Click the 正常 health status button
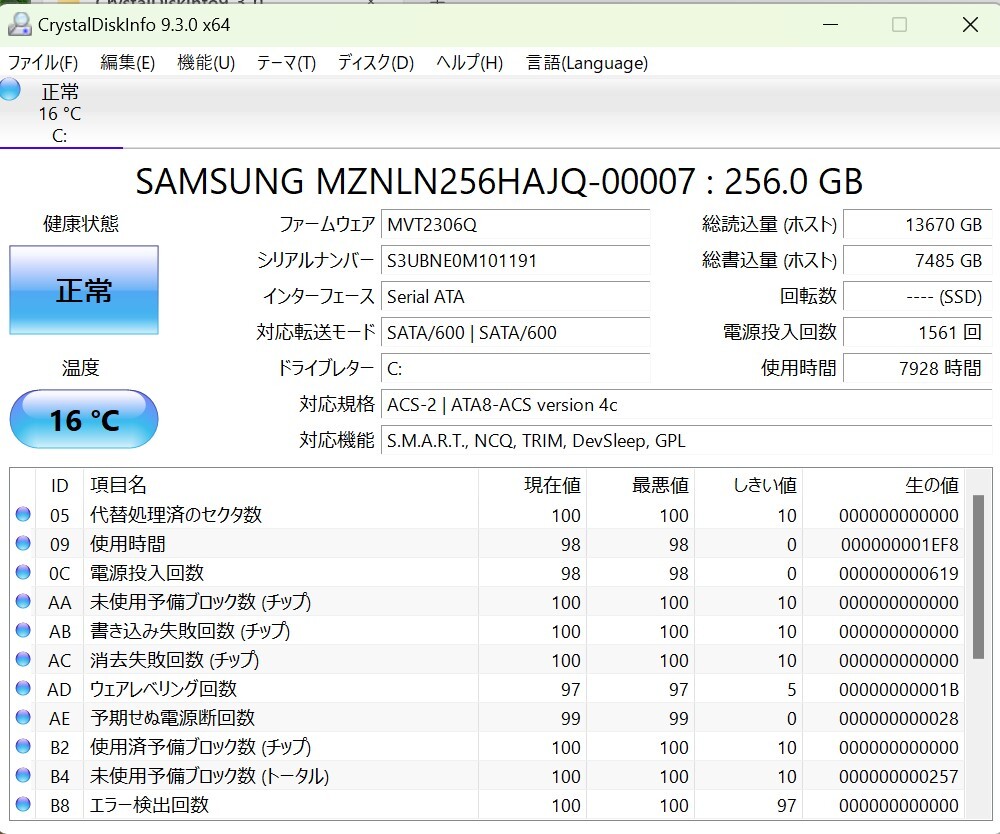1000x834 pixels. click(84, 290)
